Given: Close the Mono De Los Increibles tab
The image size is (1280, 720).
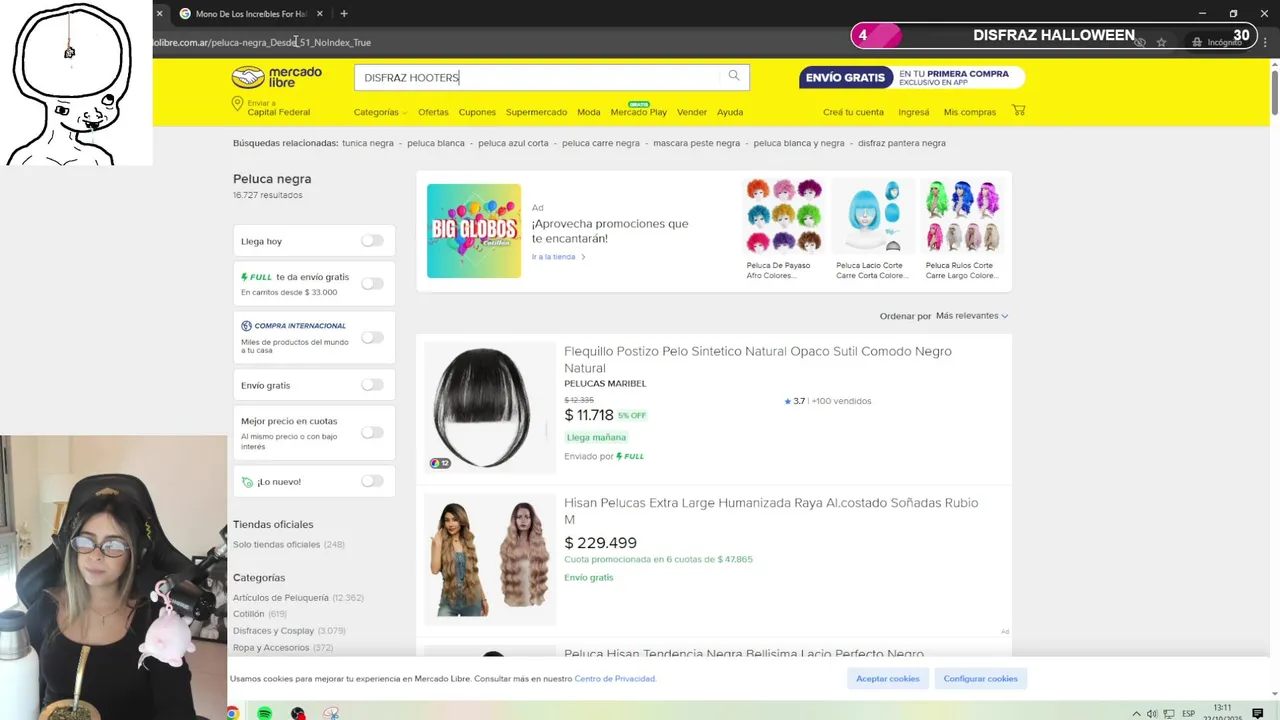Looking at the screenshot, I should (319, 13).
